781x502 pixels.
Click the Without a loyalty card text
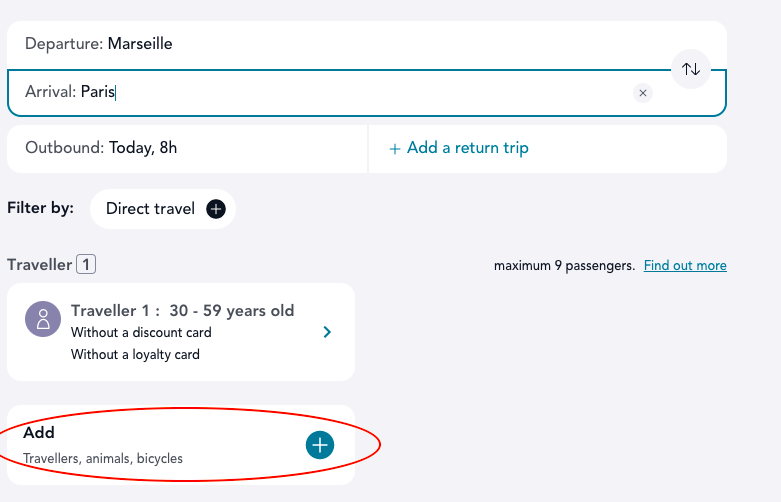click(x=135, y=354)
